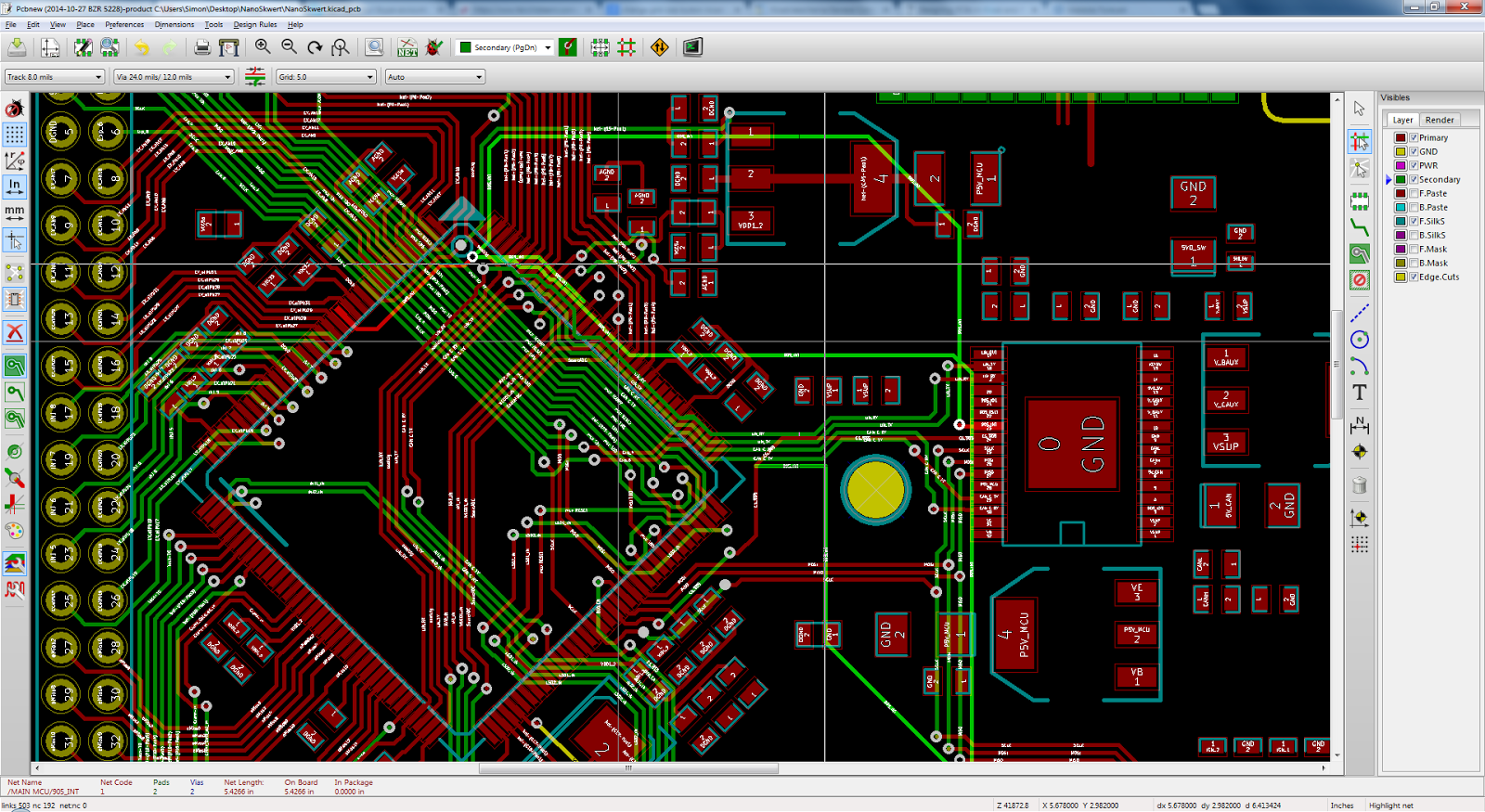Click the plot board icon

click(229, 47)
